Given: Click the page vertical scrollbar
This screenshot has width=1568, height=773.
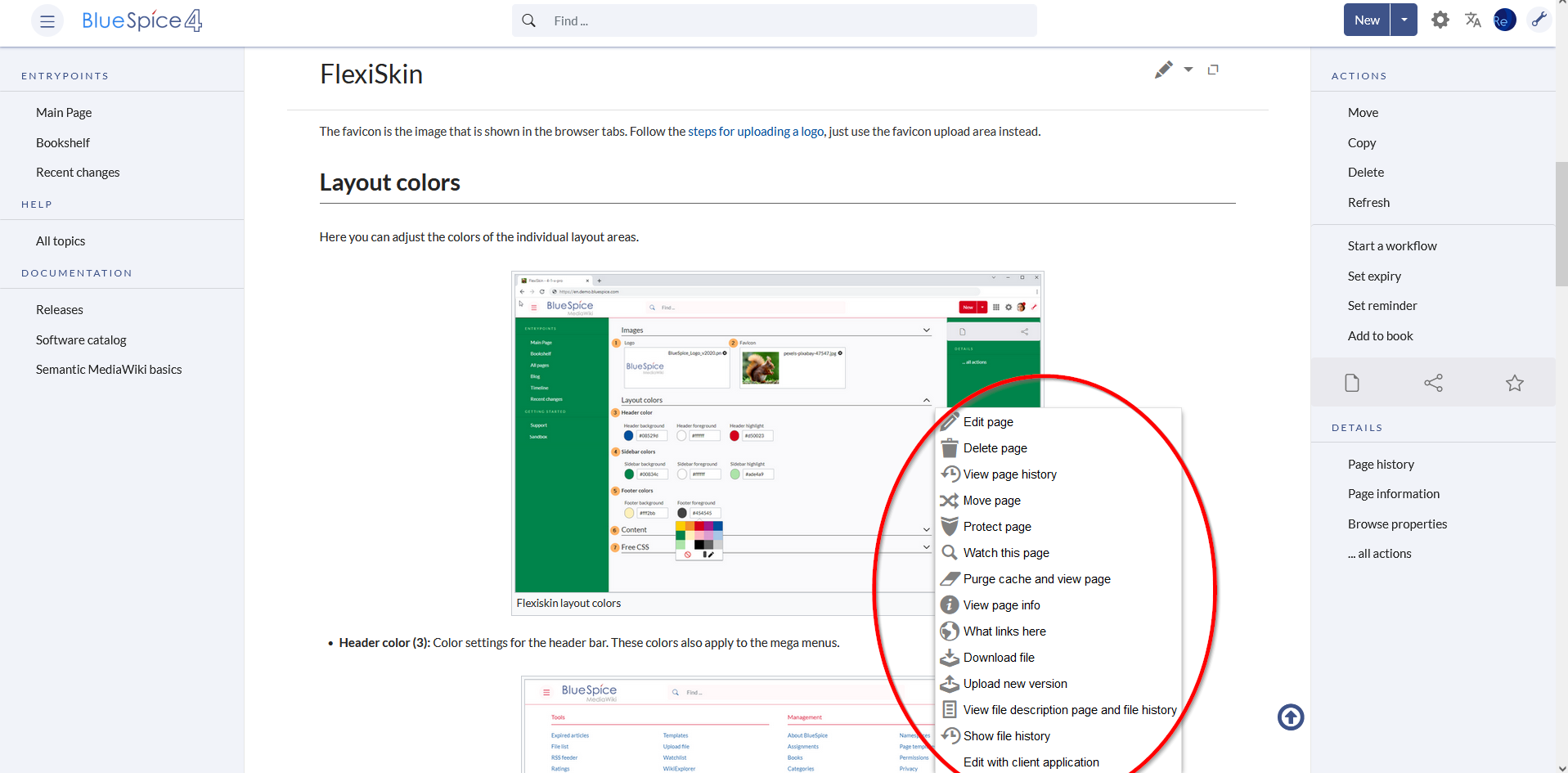Looking at the screenshot, I should click(x=1561, y=223).
